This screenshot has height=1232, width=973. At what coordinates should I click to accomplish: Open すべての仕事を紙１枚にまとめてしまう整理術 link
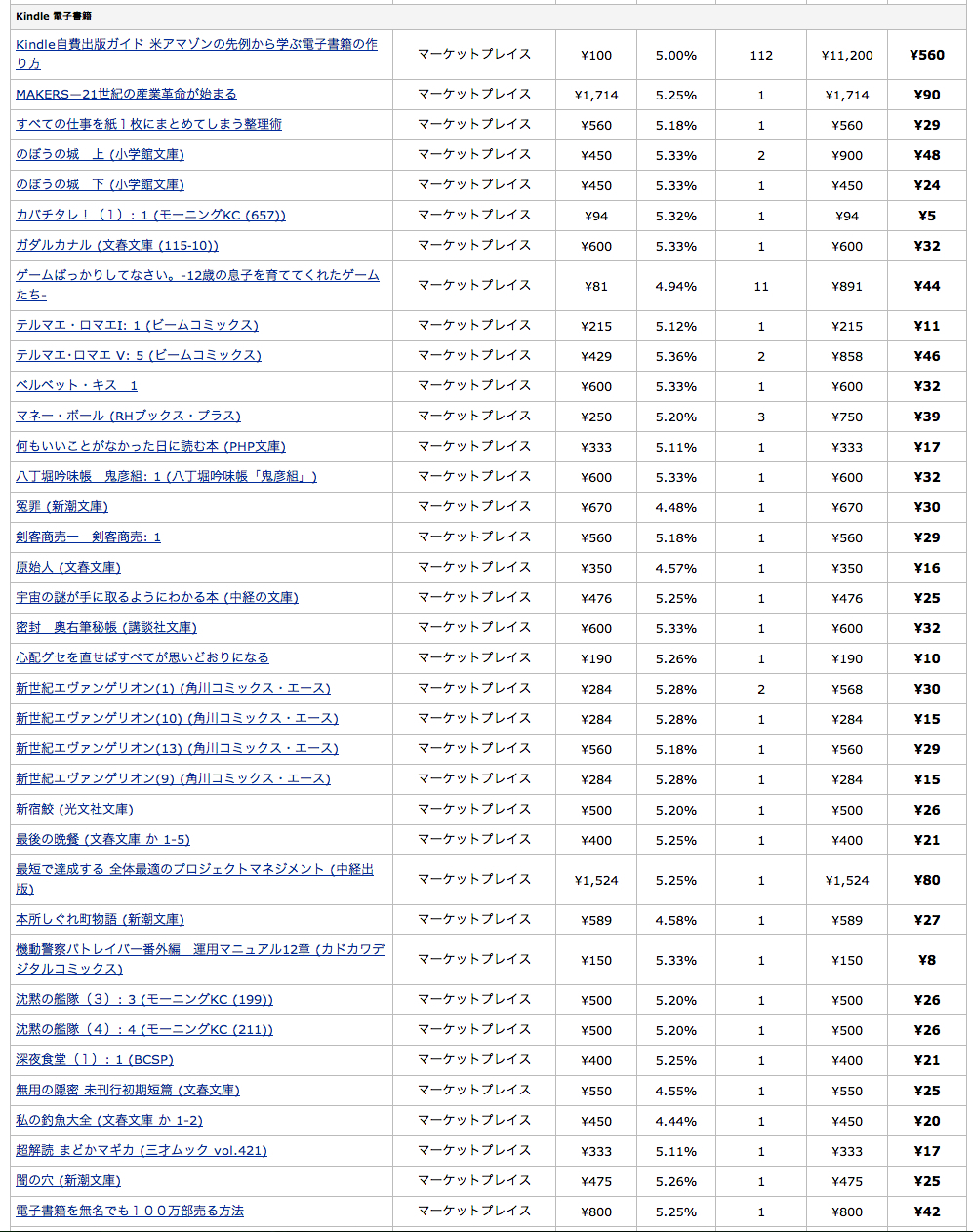point(148,125)
